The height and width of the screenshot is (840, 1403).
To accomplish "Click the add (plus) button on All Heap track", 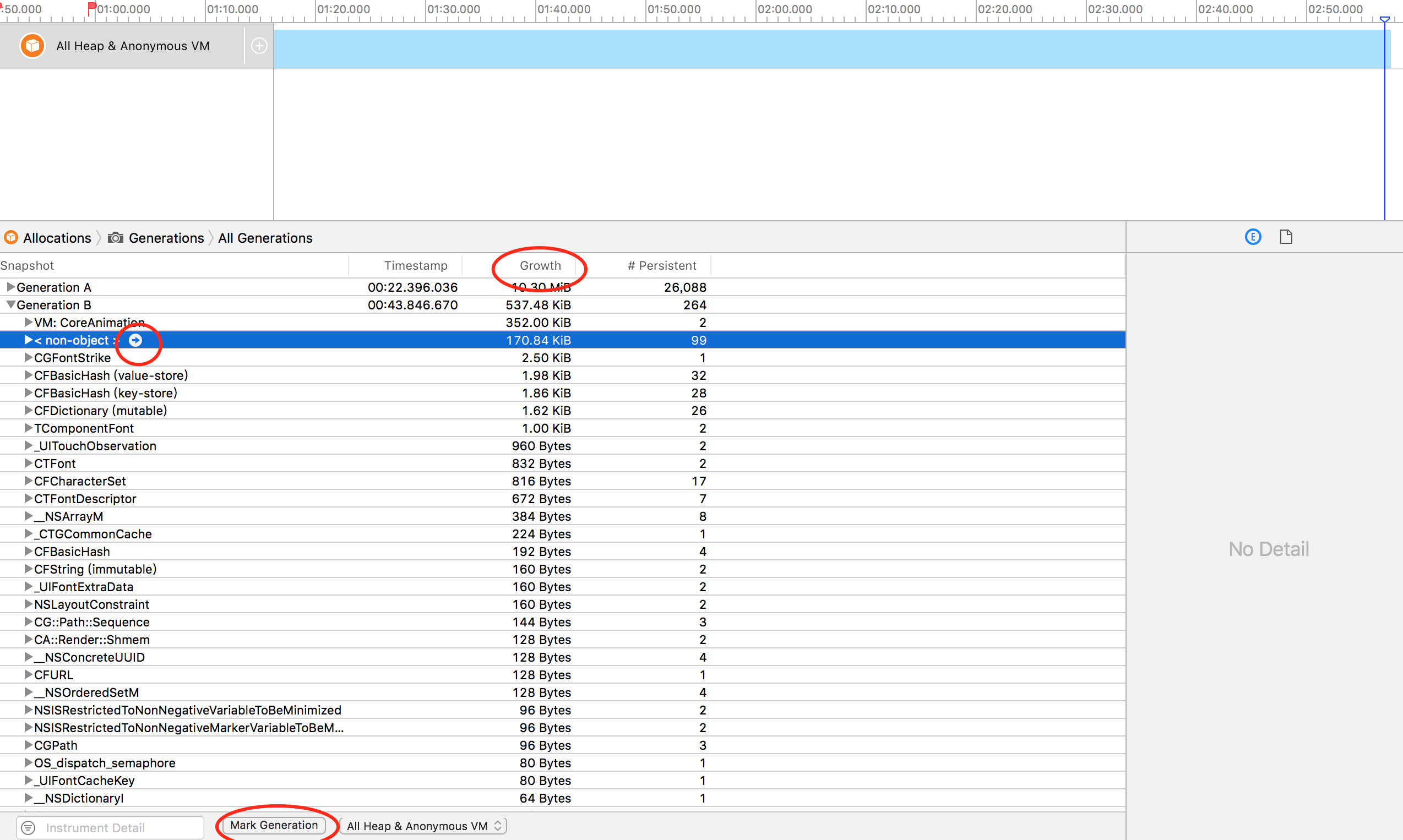I will [259, 46].
